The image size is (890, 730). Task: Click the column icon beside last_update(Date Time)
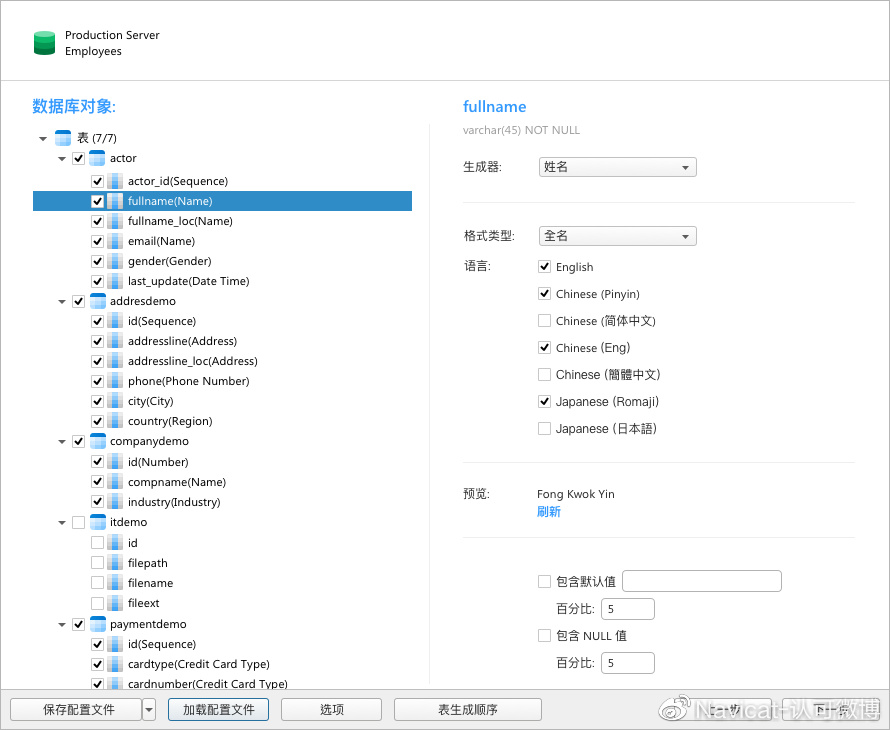tap(115, 281)
